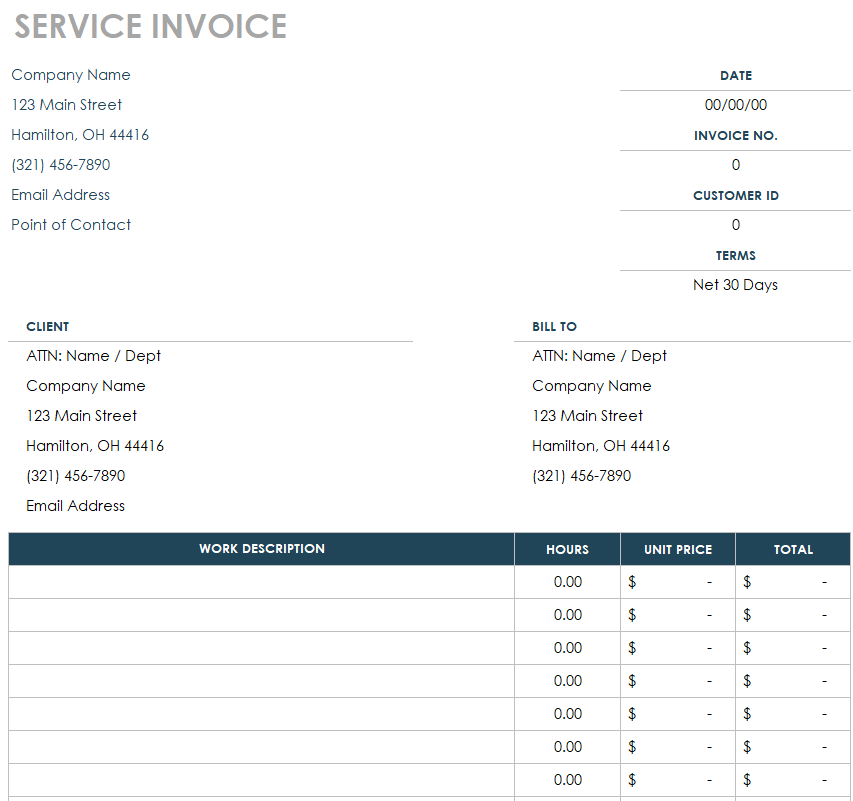
Task: Select the Net 30 Days terms field
Action: (735, 285)
